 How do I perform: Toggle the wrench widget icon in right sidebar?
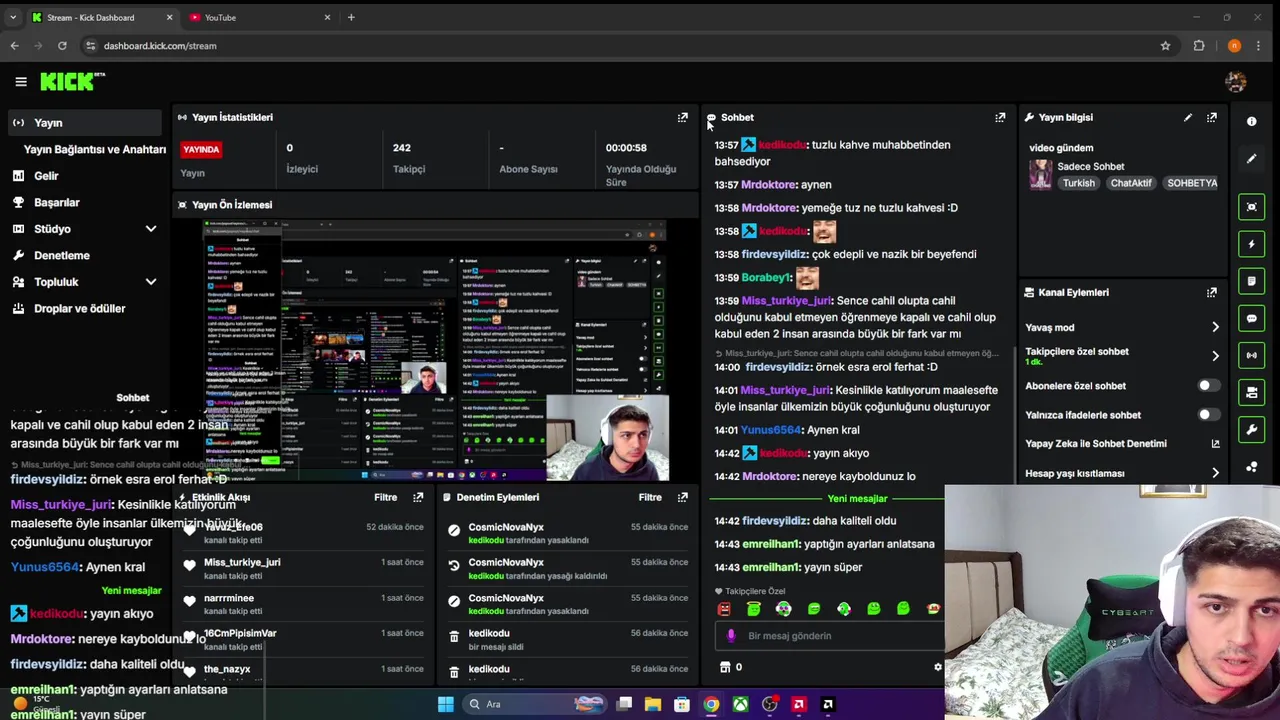[x=1251, y=430]
